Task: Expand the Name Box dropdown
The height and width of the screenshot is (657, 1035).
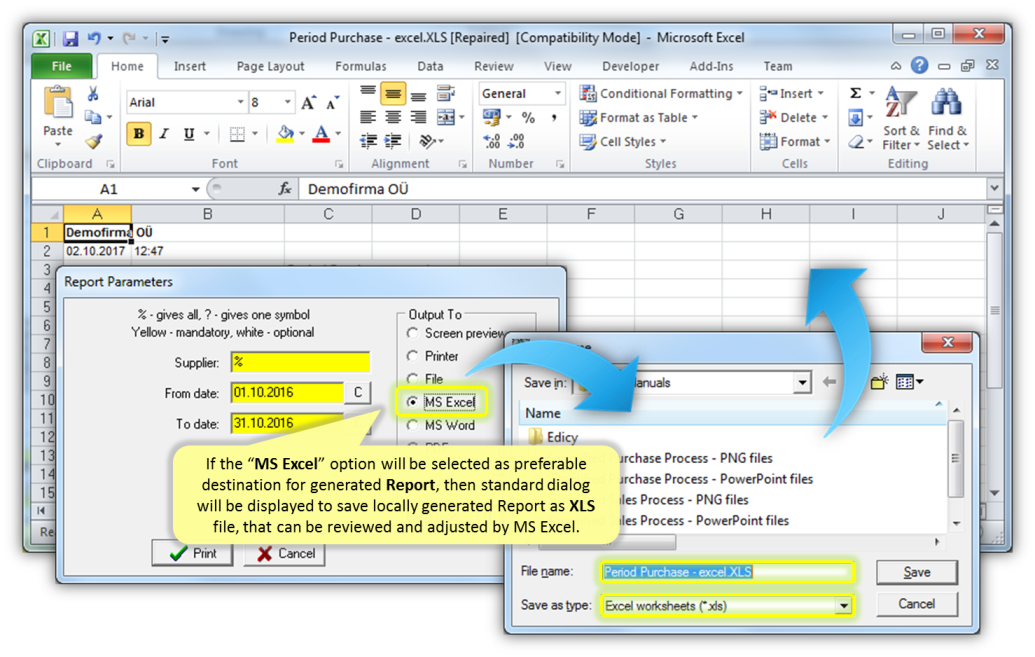Action: pyautogui.click(x=195, y=190)
